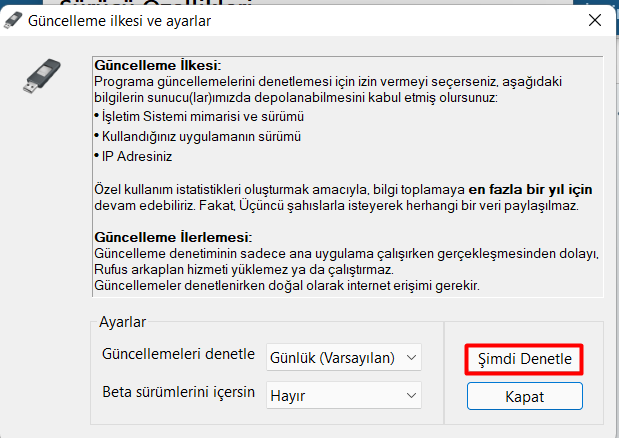Image resolution: width=619 pixels, height=438 pixels.
Task: Click the Ayarlar group box label
Action: 123,323
